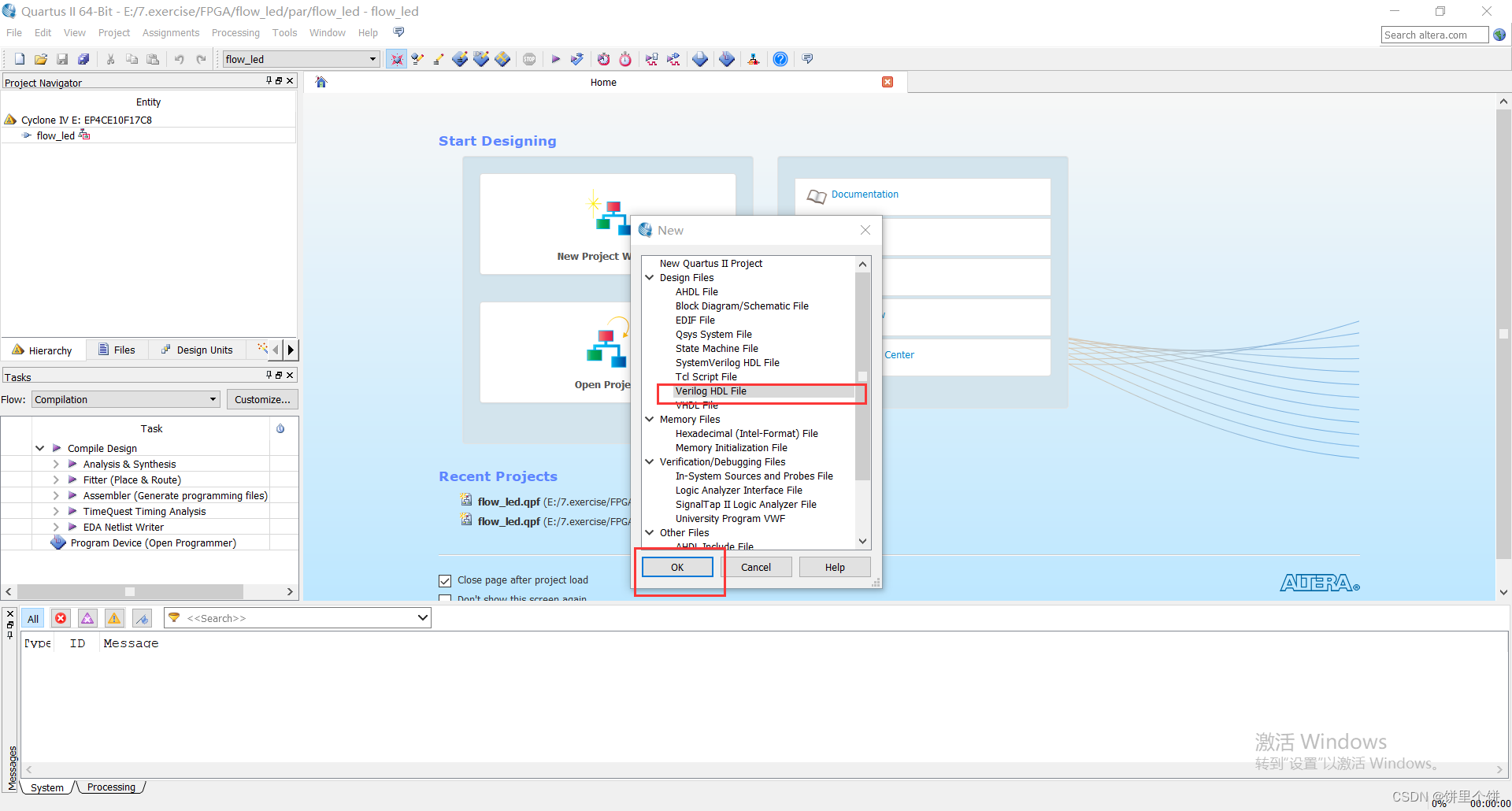Screen dimensions: 1512x811
Task: Click the Save toolbar icon
Action: 62,59
